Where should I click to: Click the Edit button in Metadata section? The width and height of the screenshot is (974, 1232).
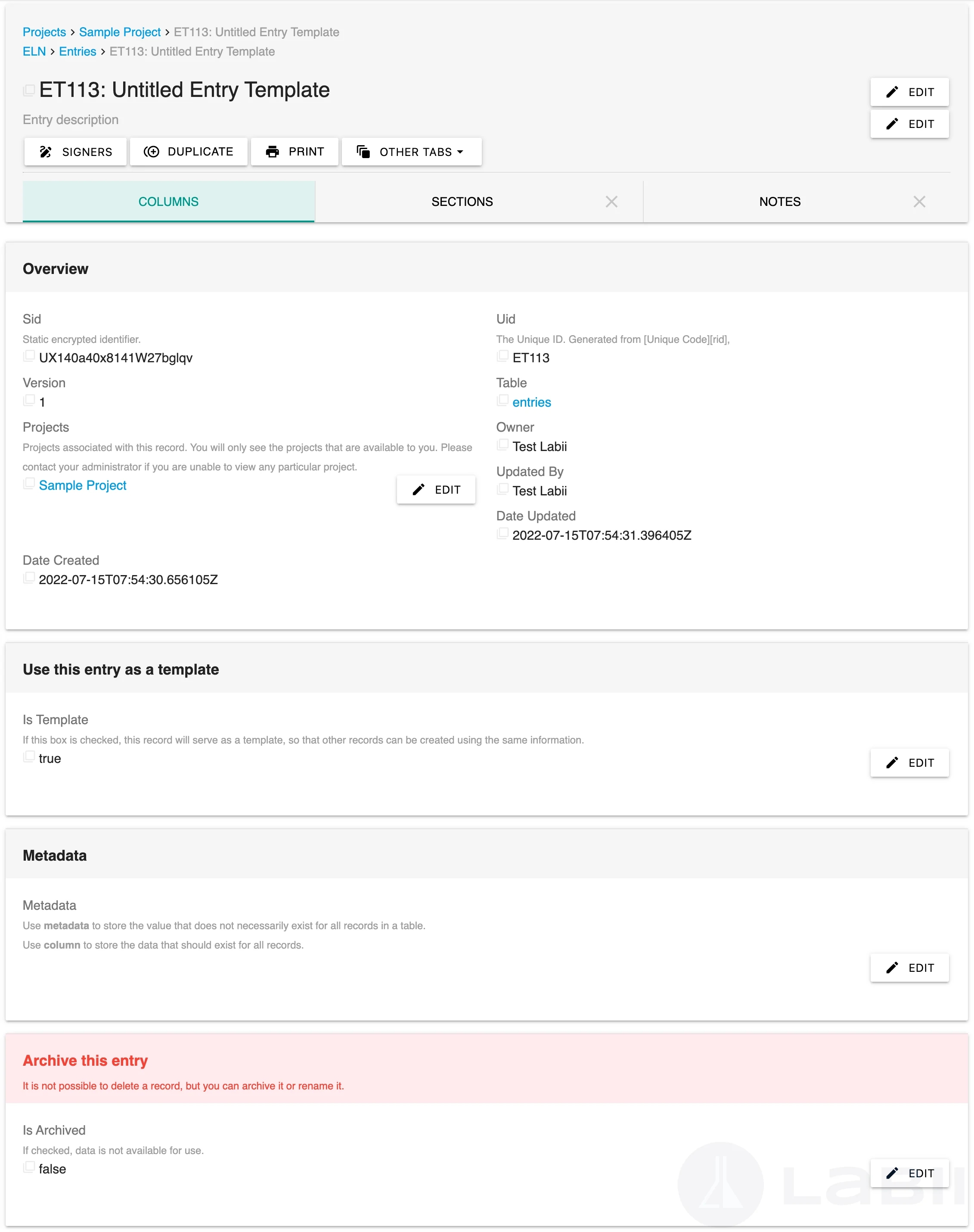[909, 968]
